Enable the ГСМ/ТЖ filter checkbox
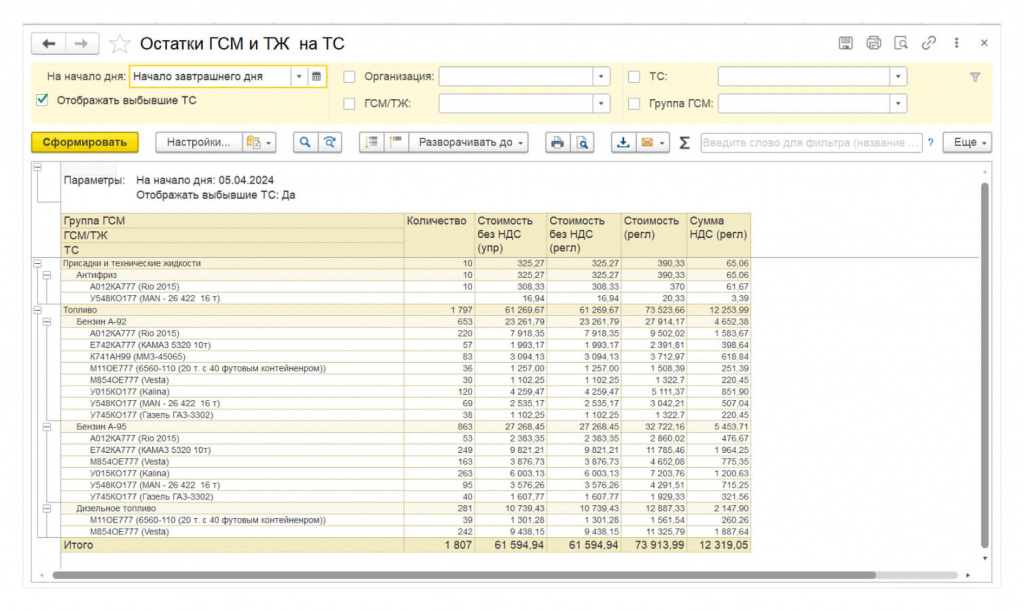This screenshot has width=1024, height=611. 349,104
